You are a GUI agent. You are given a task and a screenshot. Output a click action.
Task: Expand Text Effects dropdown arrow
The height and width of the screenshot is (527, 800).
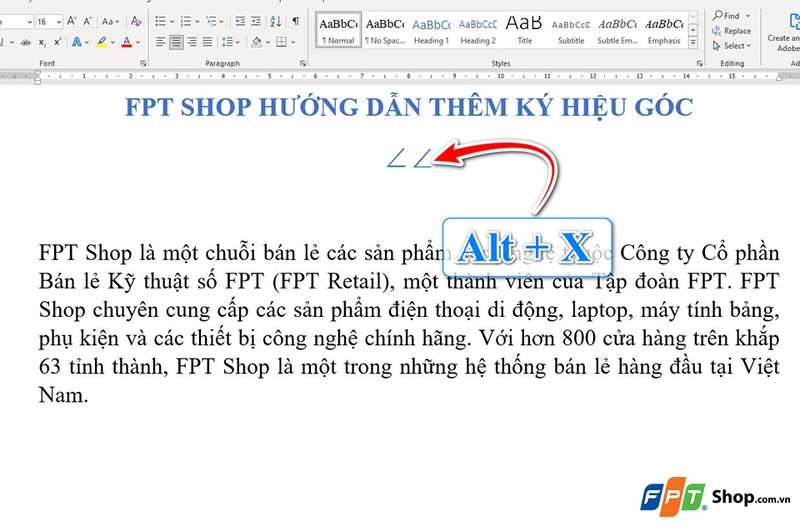click(x=87, y=42)
